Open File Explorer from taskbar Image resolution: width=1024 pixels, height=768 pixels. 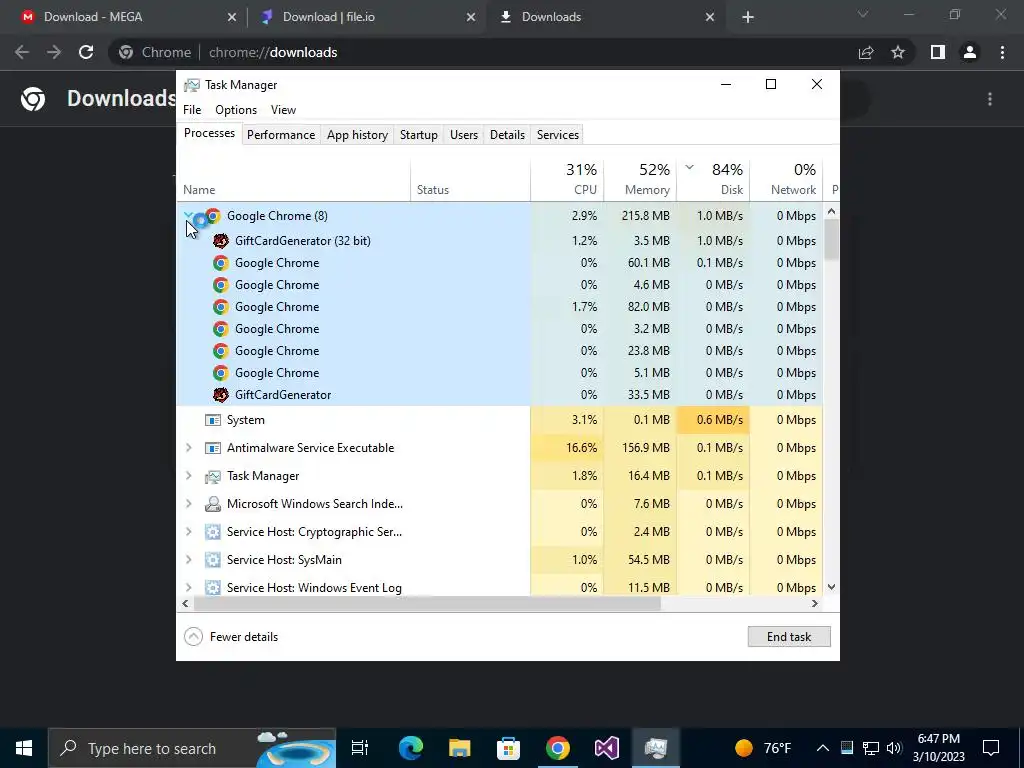click(x=460, y=748)
